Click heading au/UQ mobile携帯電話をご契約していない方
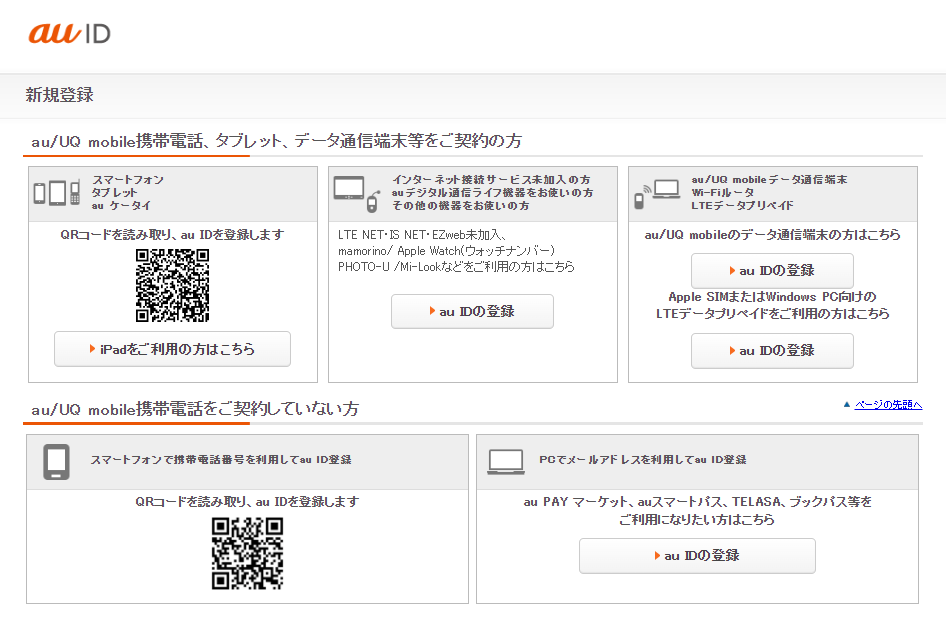Viewport: 946px width, 618px height. pos(195,409)
